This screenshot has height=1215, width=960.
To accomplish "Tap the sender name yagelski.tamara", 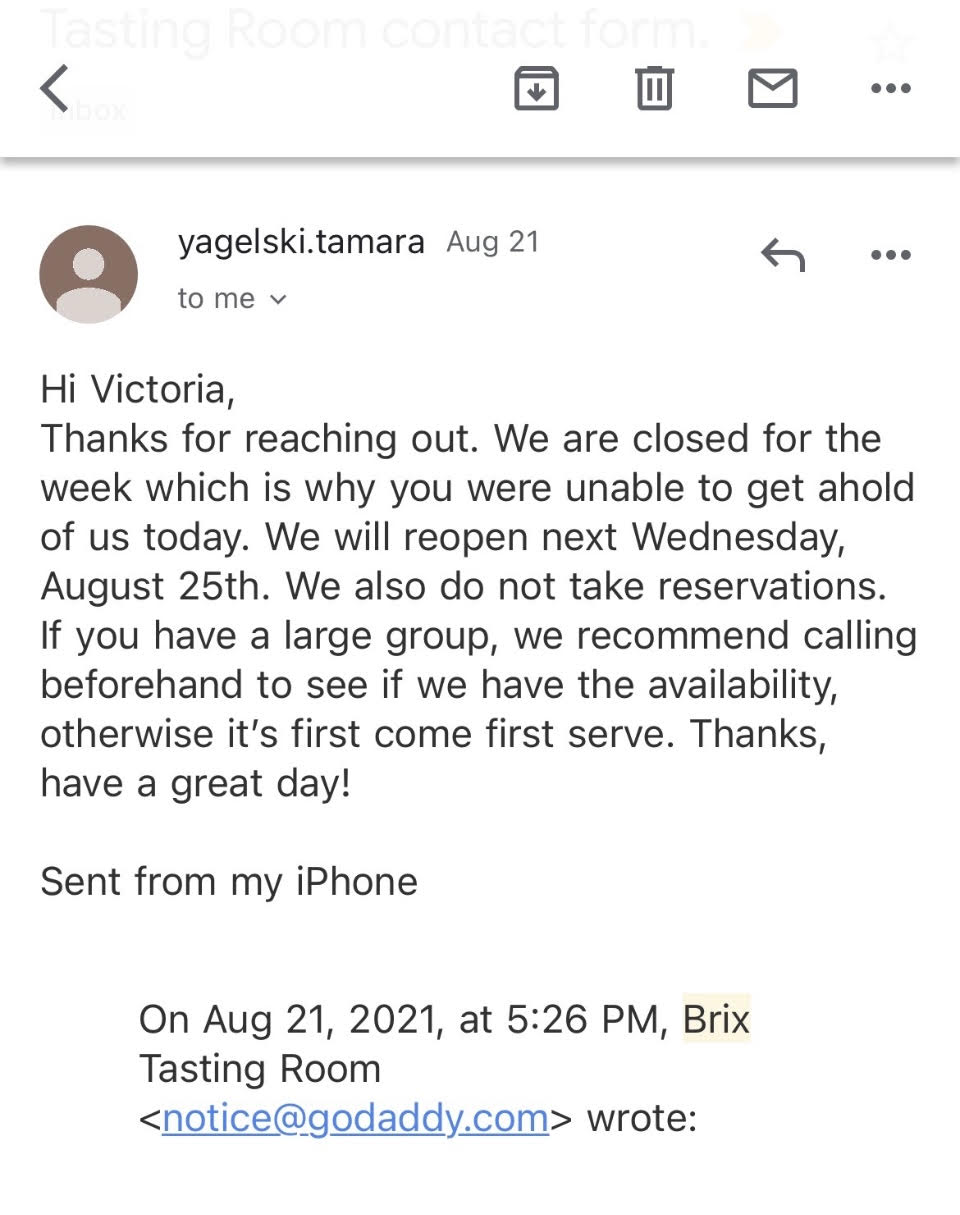I will (301, 242).
